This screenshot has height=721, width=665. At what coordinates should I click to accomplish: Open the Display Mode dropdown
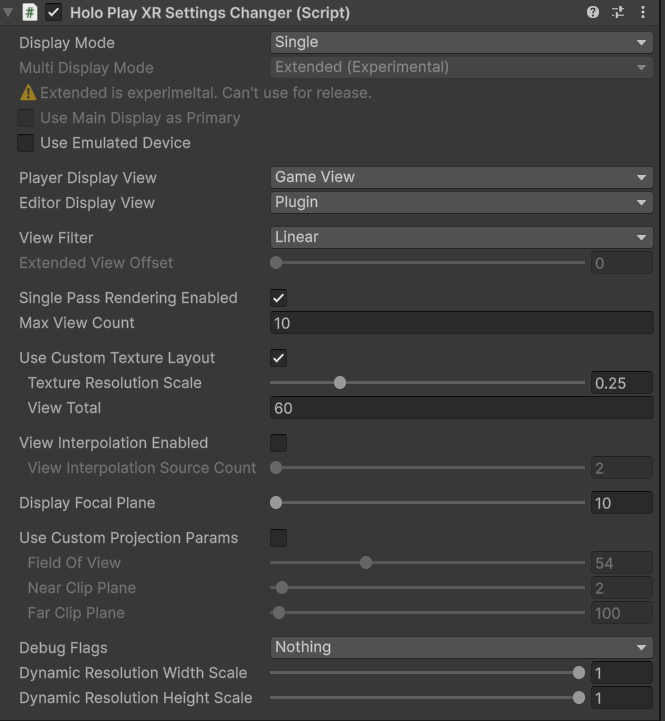(461, 42)
